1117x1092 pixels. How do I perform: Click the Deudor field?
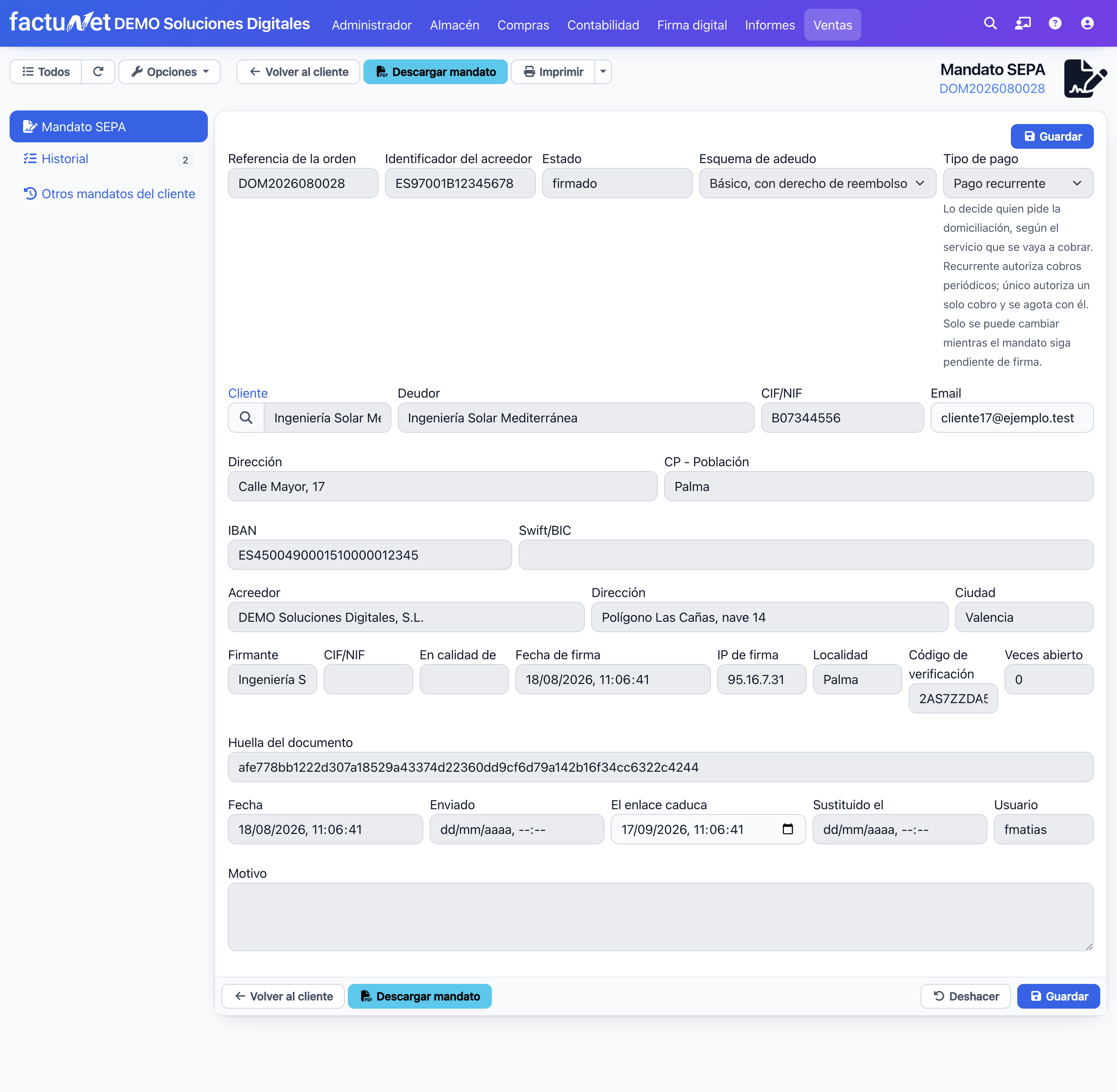point(576,418)
